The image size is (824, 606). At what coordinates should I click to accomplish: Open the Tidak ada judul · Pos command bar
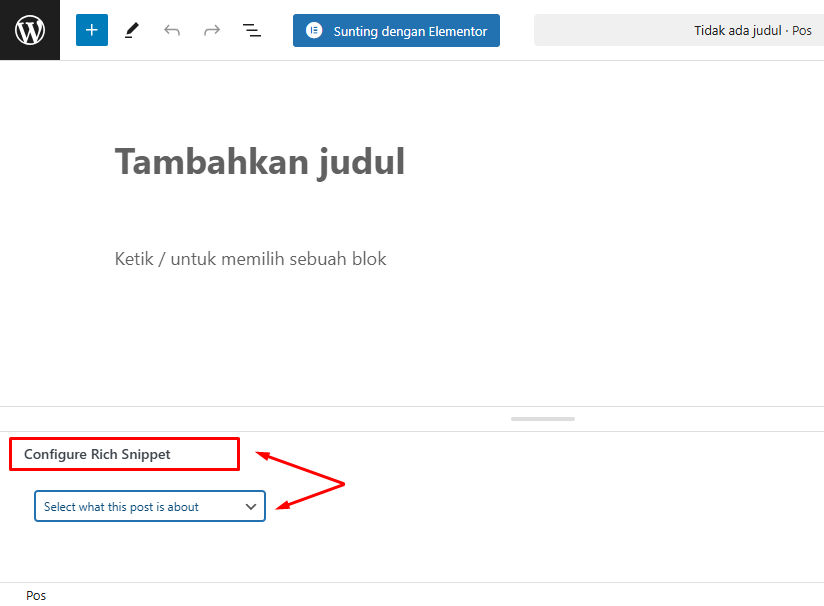coord(679,30)
